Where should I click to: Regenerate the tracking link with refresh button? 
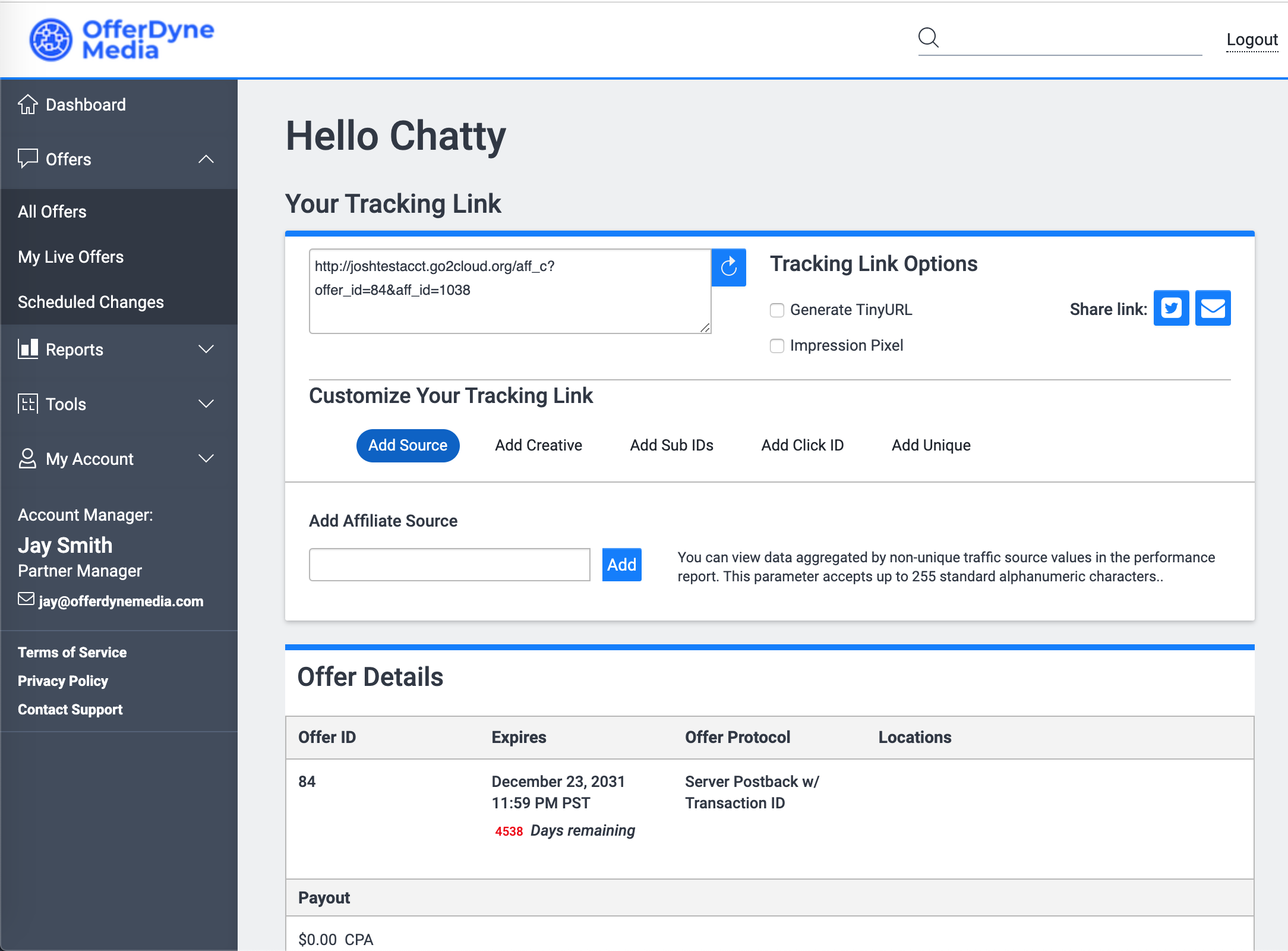[x=729, y=267]
